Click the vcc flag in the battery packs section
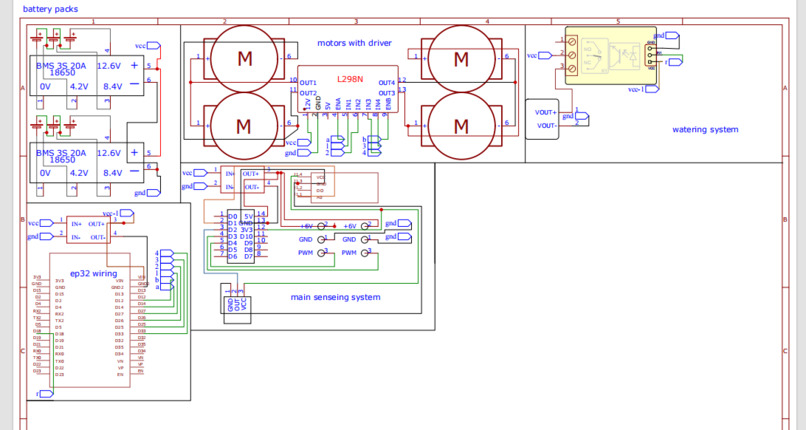806x430 pixels. [x=148, y=46]
